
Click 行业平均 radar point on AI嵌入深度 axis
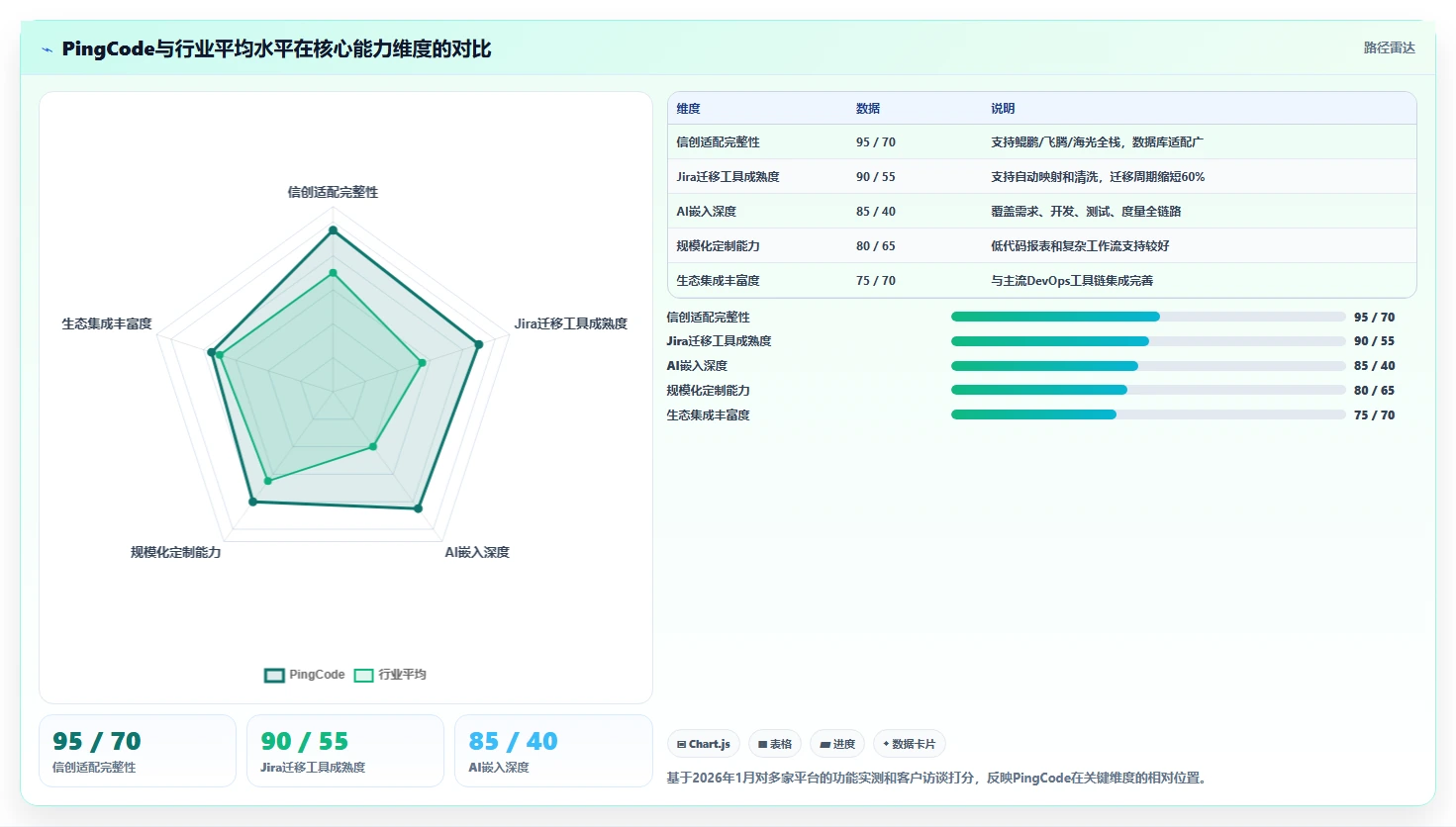click(x=373, y=447)
